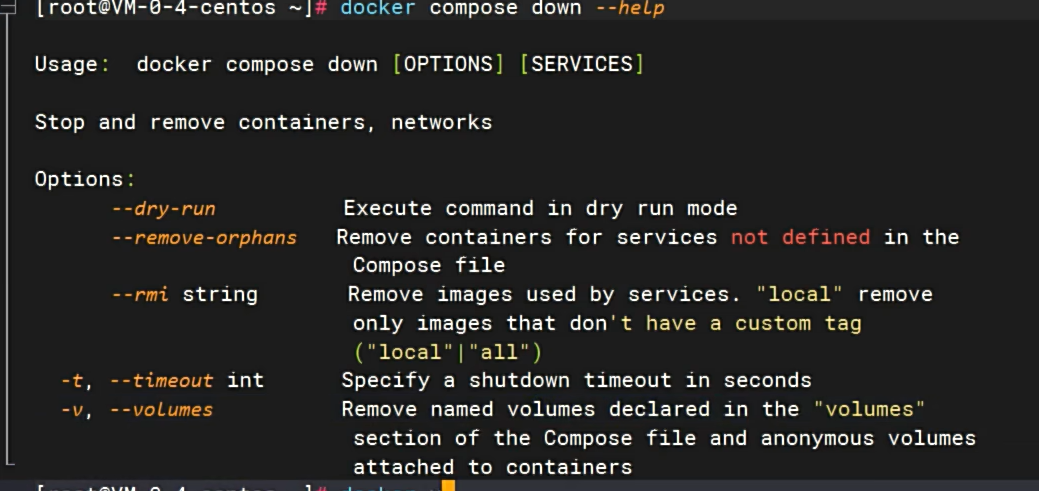Click the word 'docker' in the top command
The image size is (1039, 491).
pos(378,9)
